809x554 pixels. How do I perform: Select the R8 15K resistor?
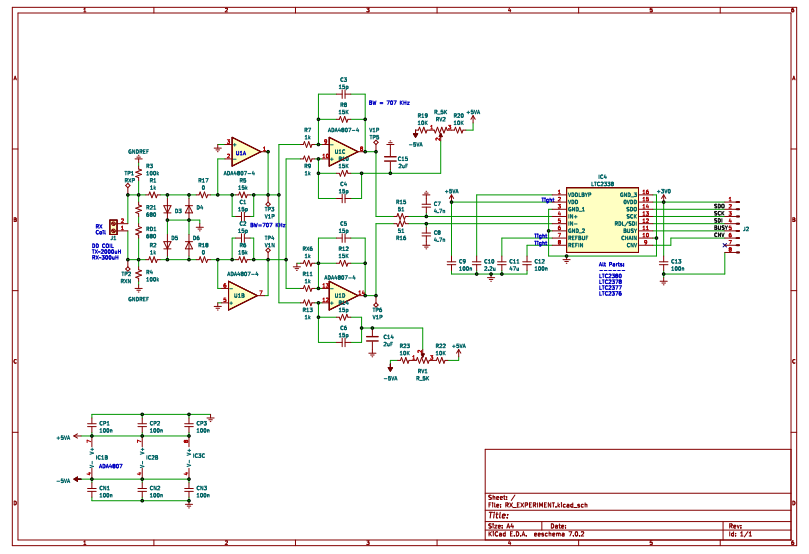point(343,119)
